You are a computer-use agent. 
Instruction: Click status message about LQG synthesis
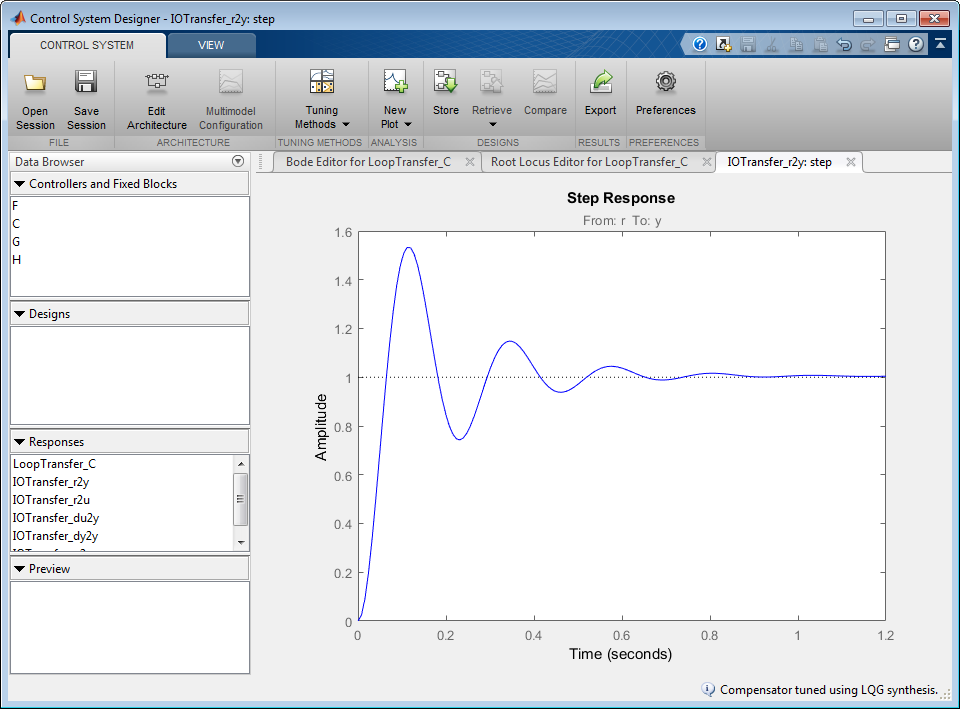click(x=829, y=689)
